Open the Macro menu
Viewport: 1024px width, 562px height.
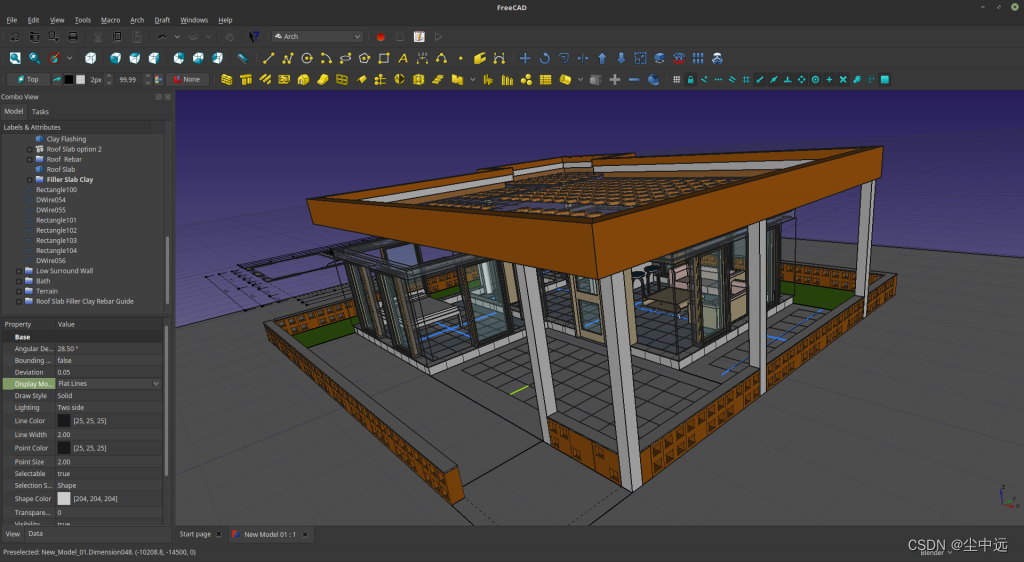pyautogui.click(x=110, y=20)
